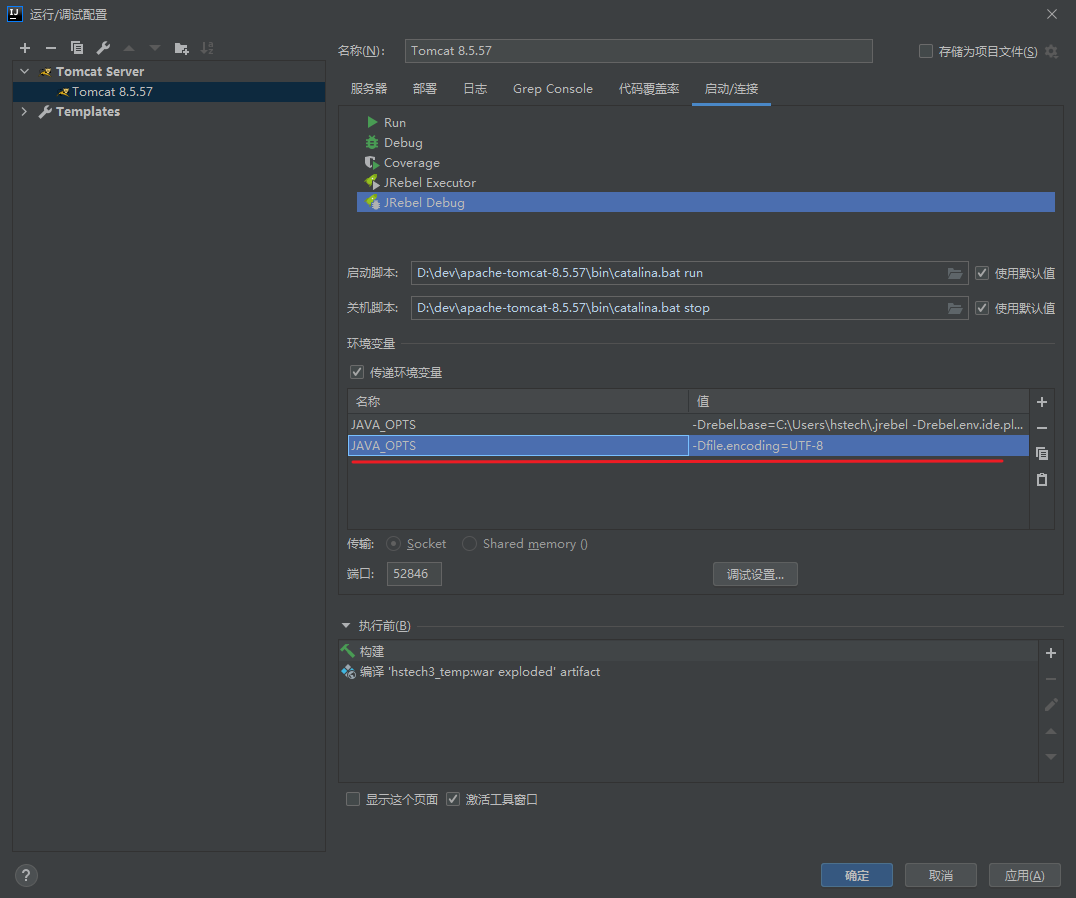This screenshot has height=898, width=1076.
Task: Select Tomcat 8.5.57 configuration in tree
Action: (169, 91)
